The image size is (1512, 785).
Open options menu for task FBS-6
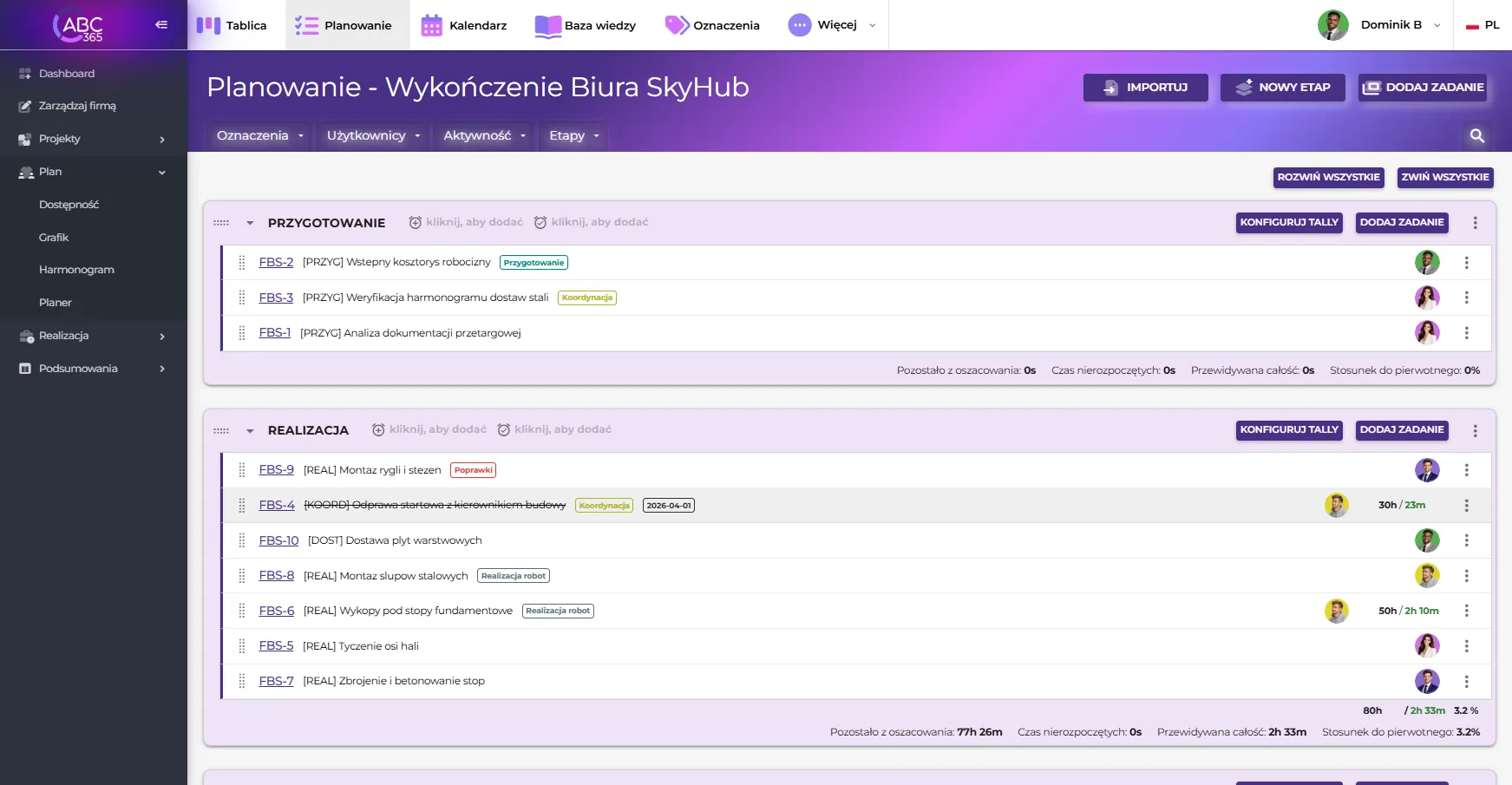(x=1467, y=611)
